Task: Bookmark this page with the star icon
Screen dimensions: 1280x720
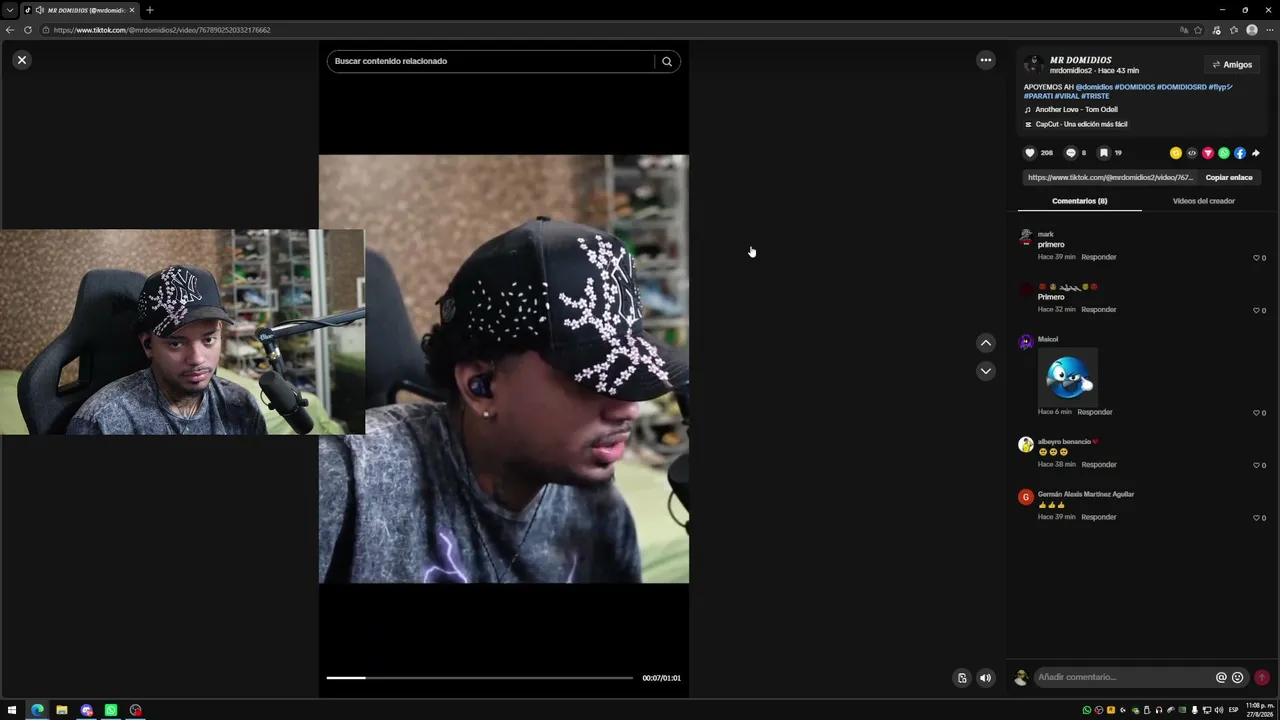Action: (x=1198, y=30)
